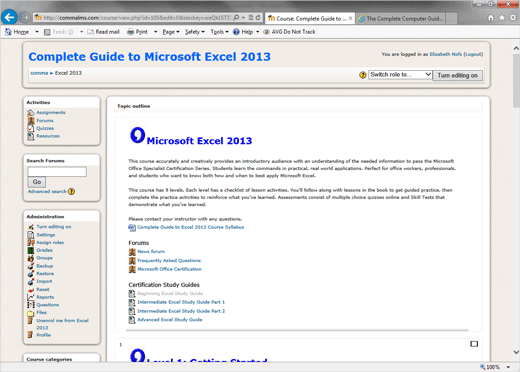Click the Import administration link
This screenshot has height=372, width=520.
tap(44, 281)
